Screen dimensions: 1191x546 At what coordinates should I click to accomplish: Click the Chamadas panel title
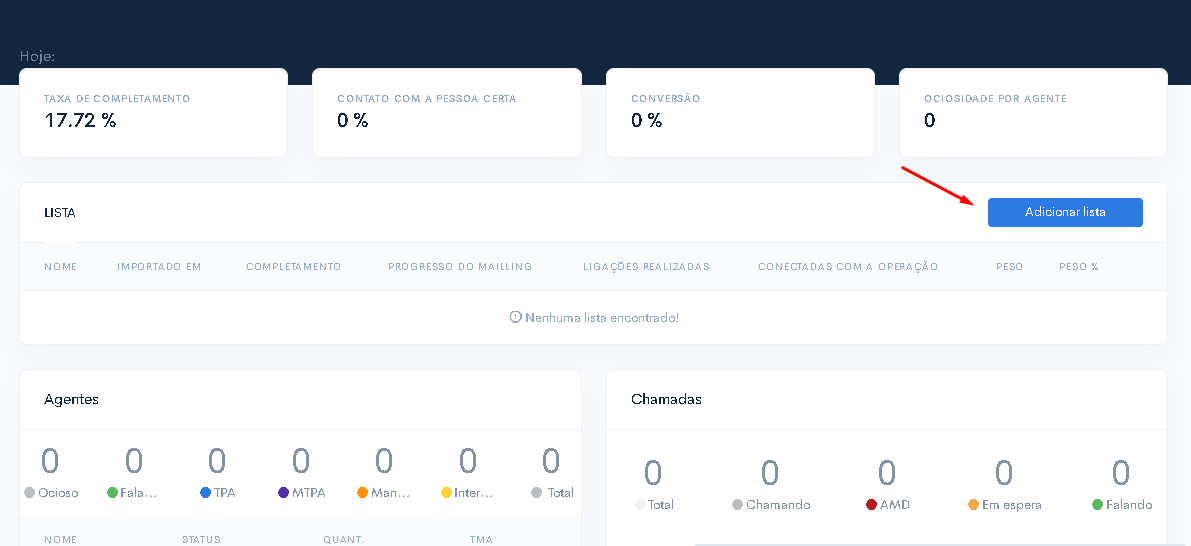tap(666, 399)
